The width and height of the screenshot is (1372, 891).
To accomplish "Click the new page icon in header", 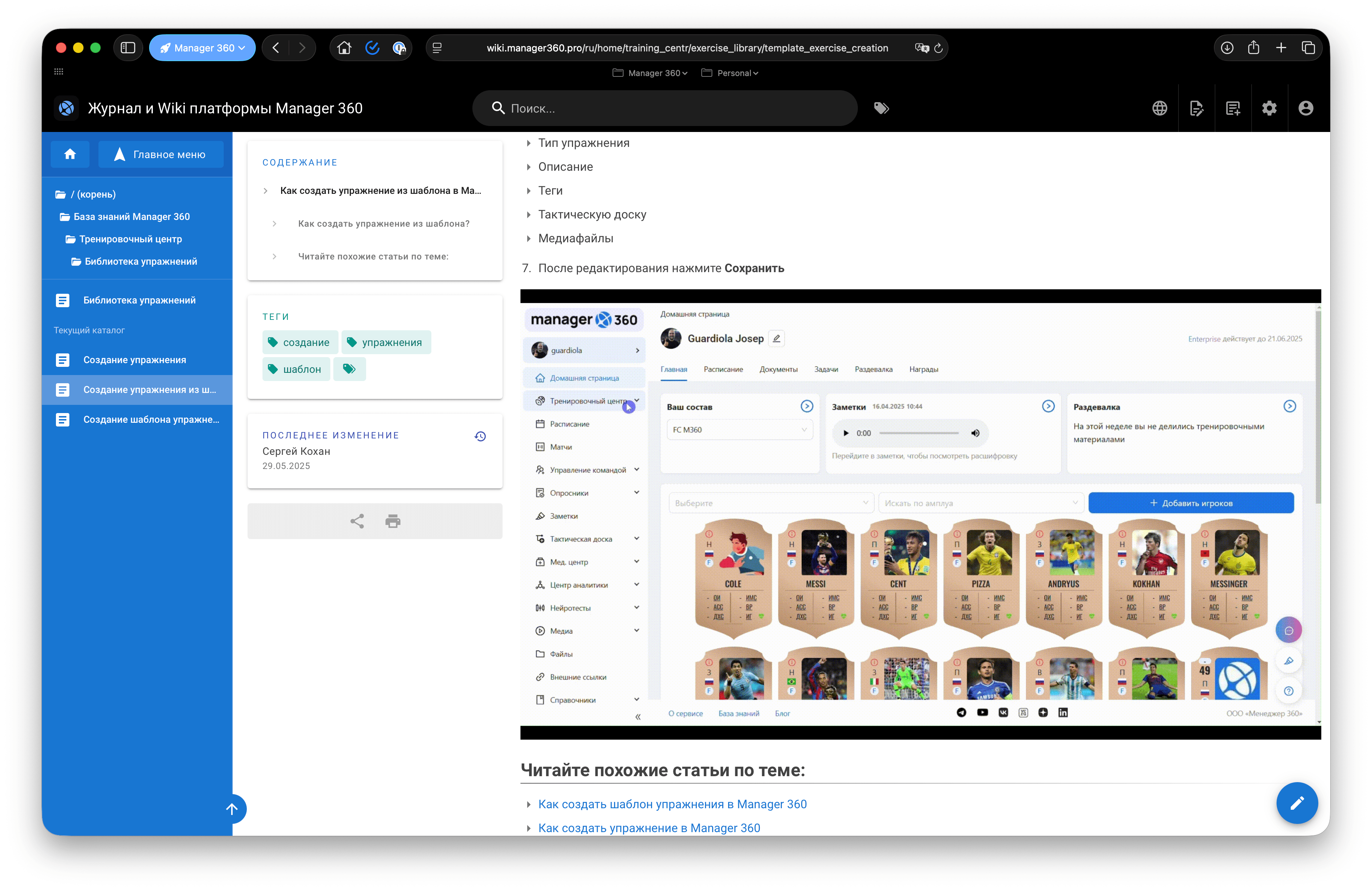I will [x=1233, y=108].
